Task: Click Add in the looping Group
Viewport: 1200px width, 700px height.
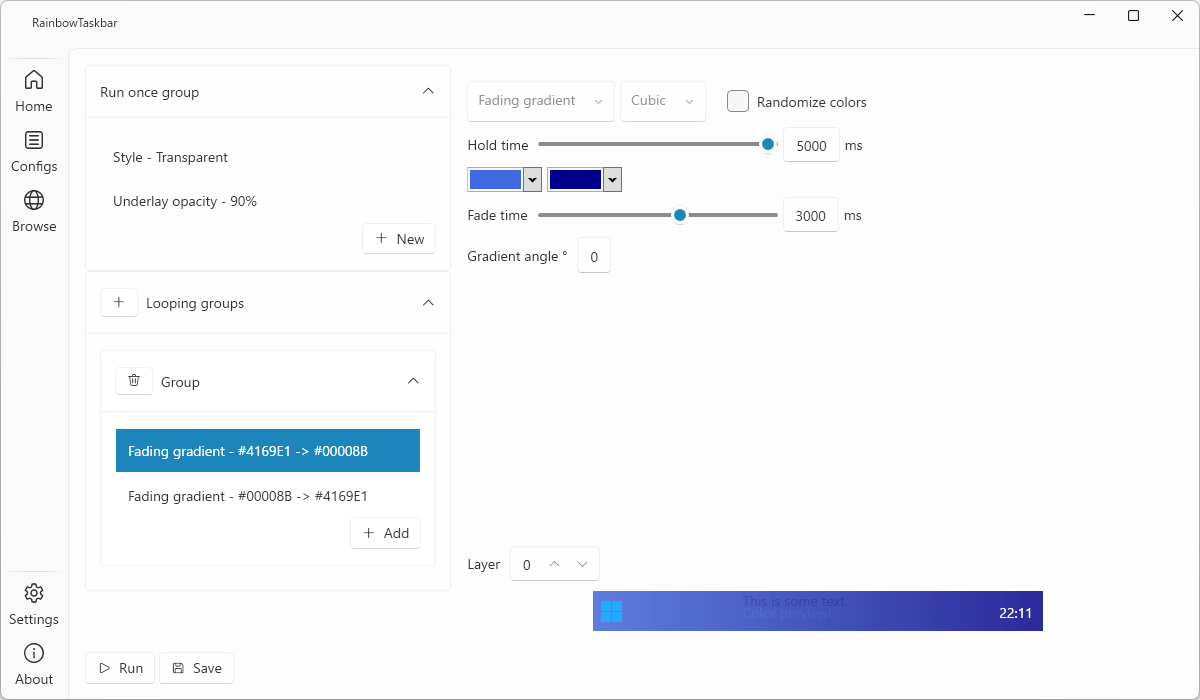Action: pyautogui.click(x=385, y=533)
